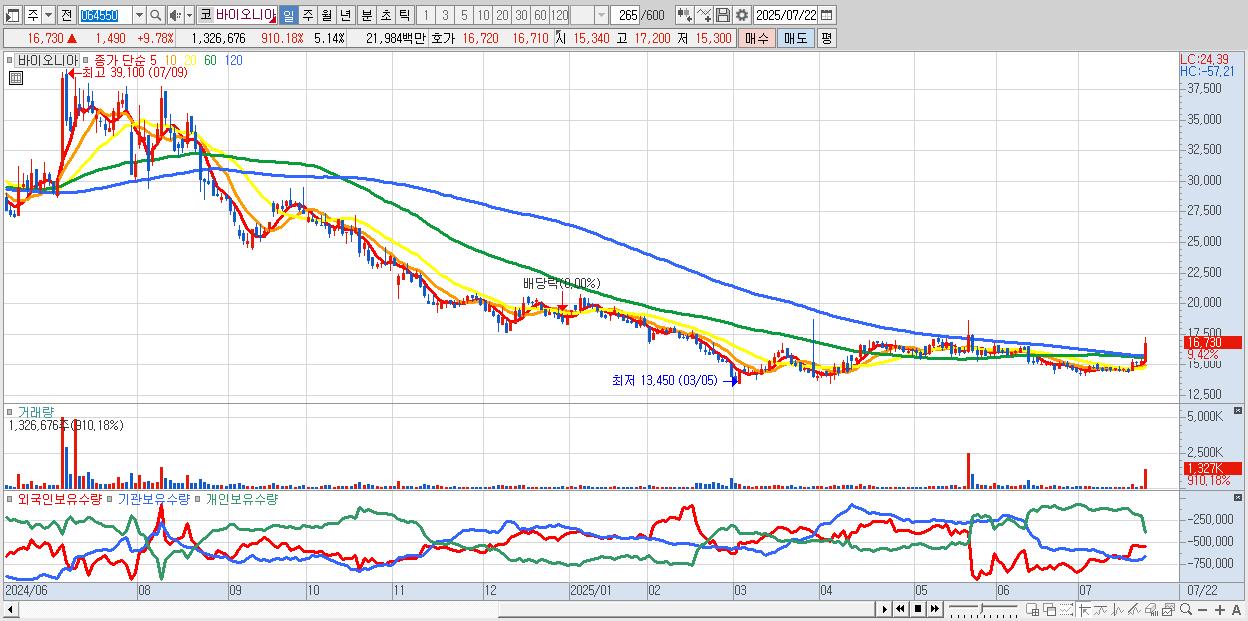1248x621 pixels.
Task: Click the magnifier zoom icon at bottom right
Action: tap(1186, 609)
